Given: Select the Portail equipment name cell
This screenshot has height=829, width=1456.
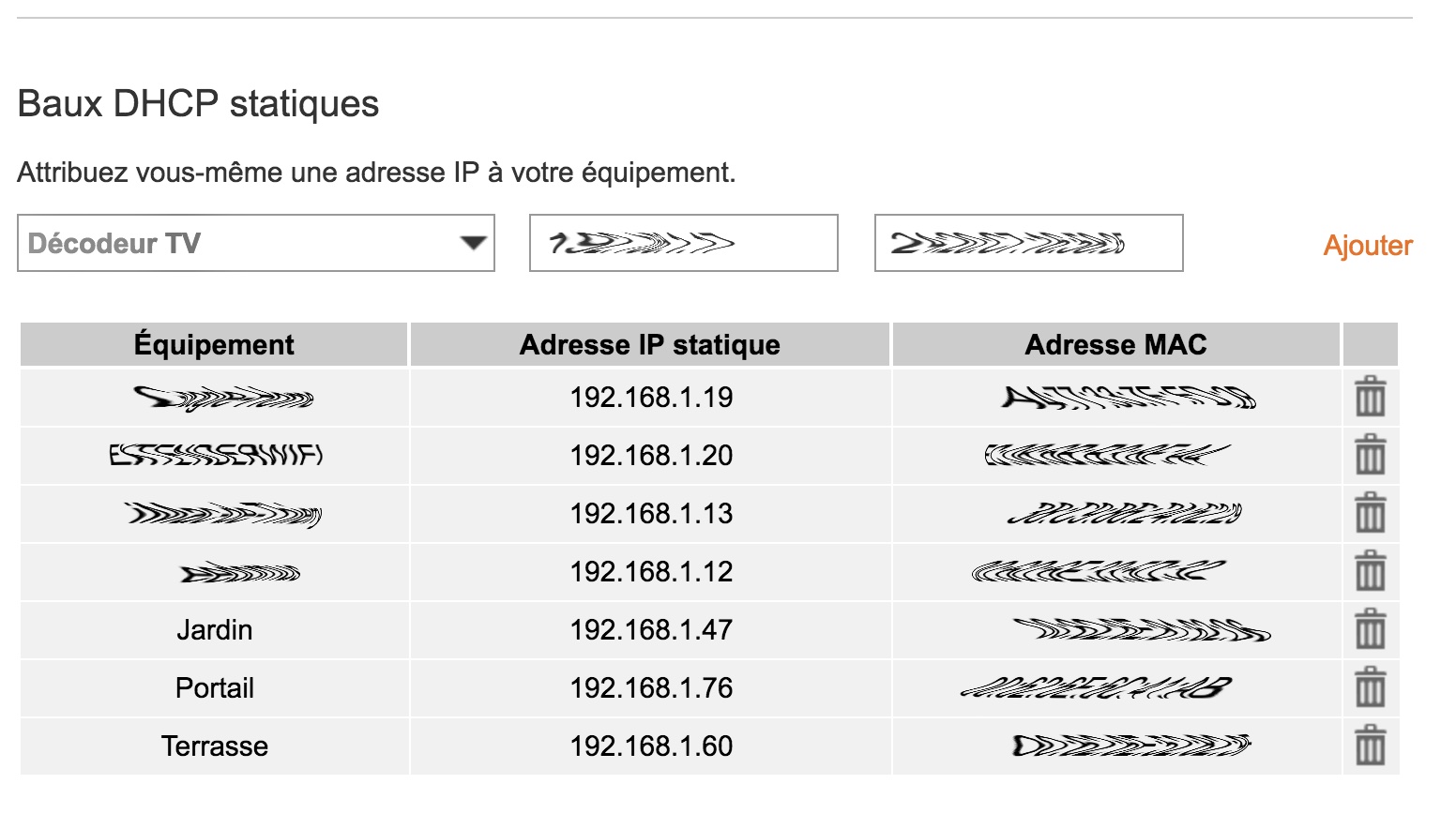Looking at the screenshot, I should [x=215, y=688].
